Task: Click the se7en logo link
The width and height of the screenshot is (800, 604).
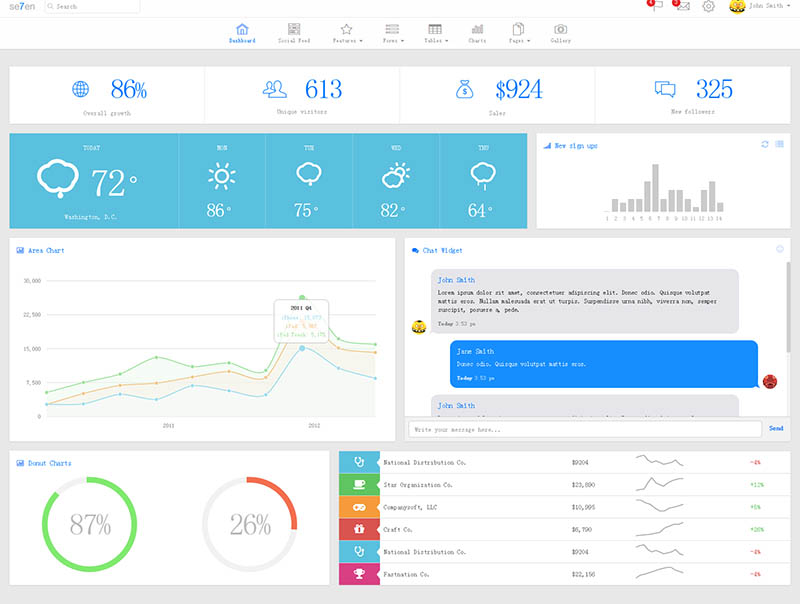Action: (x=20, y=6)
